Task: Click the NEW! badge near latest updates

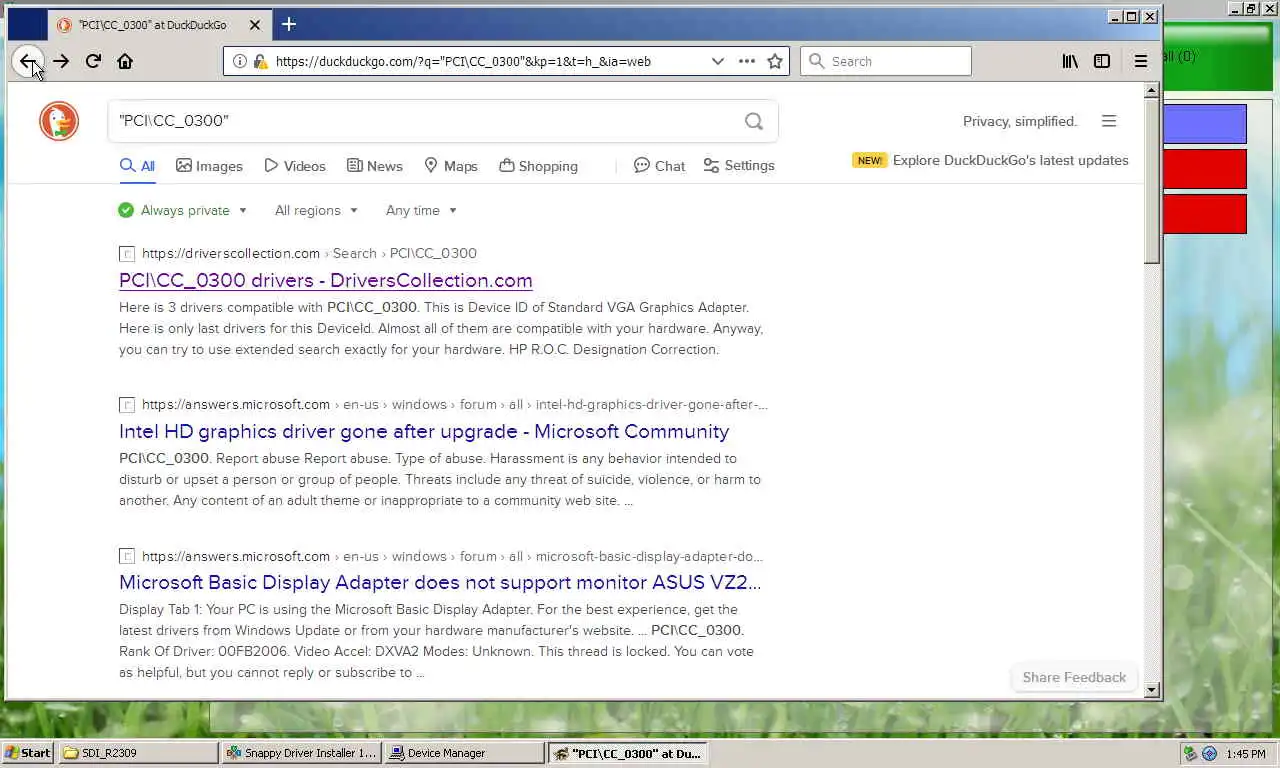Action: [870, 160]
